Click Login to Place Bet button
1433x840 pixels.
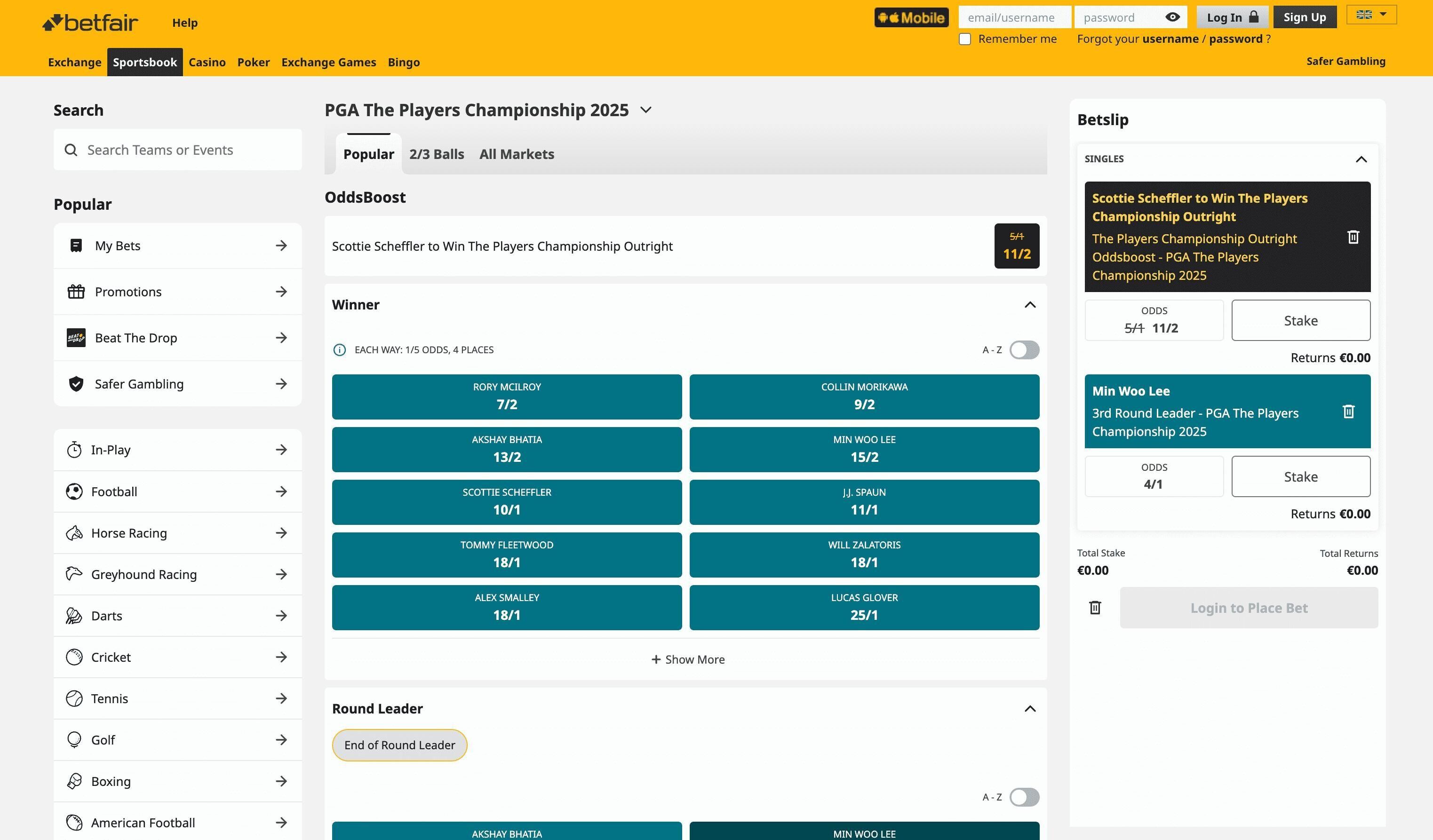(1249, 608)
